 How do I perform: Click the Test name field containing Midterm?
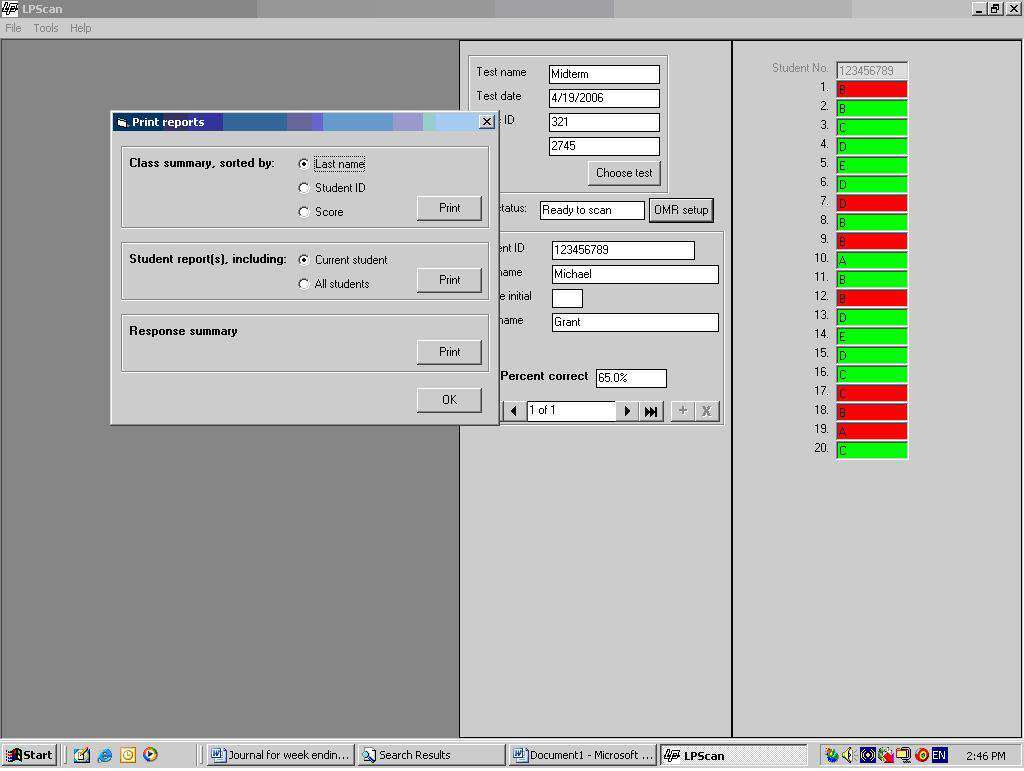[x=604, y=74]
